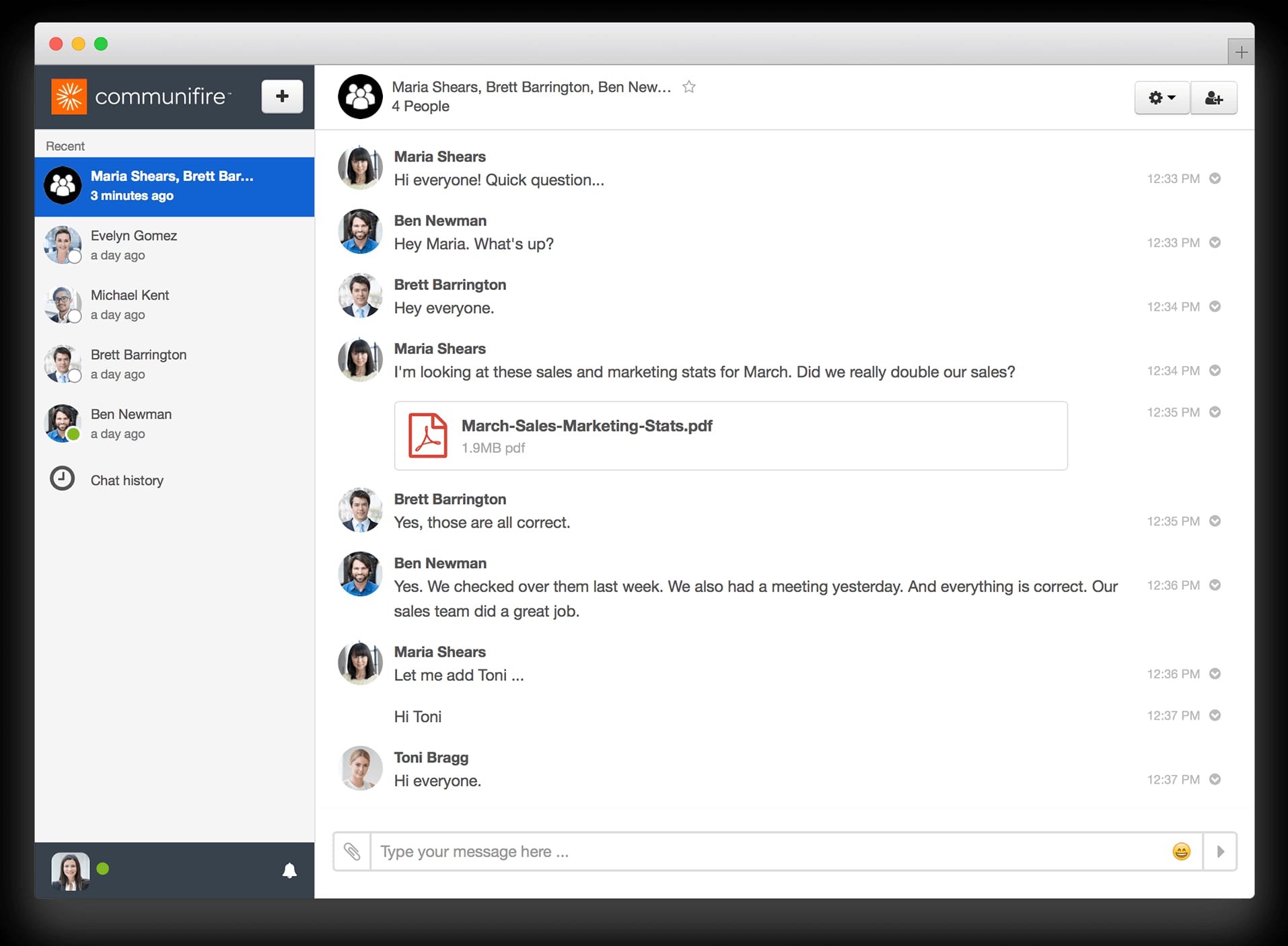Screen dimensions: 1288x946
Task: Click delivered checkmark beside 'Let me add Toni'
Action: [x=1215, y=674]
